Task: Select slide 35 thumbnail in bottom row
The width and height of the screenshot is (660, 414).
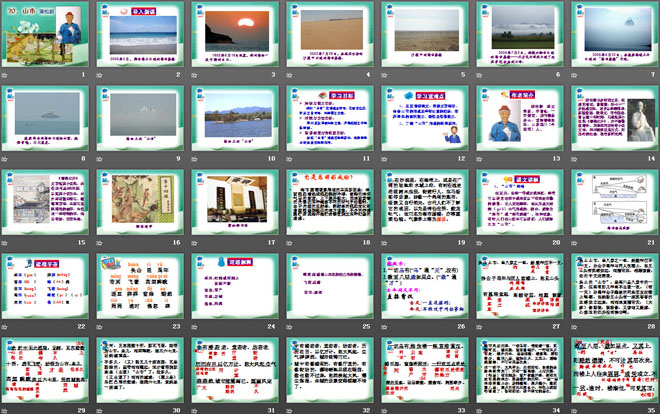Action: coord(615,370)
